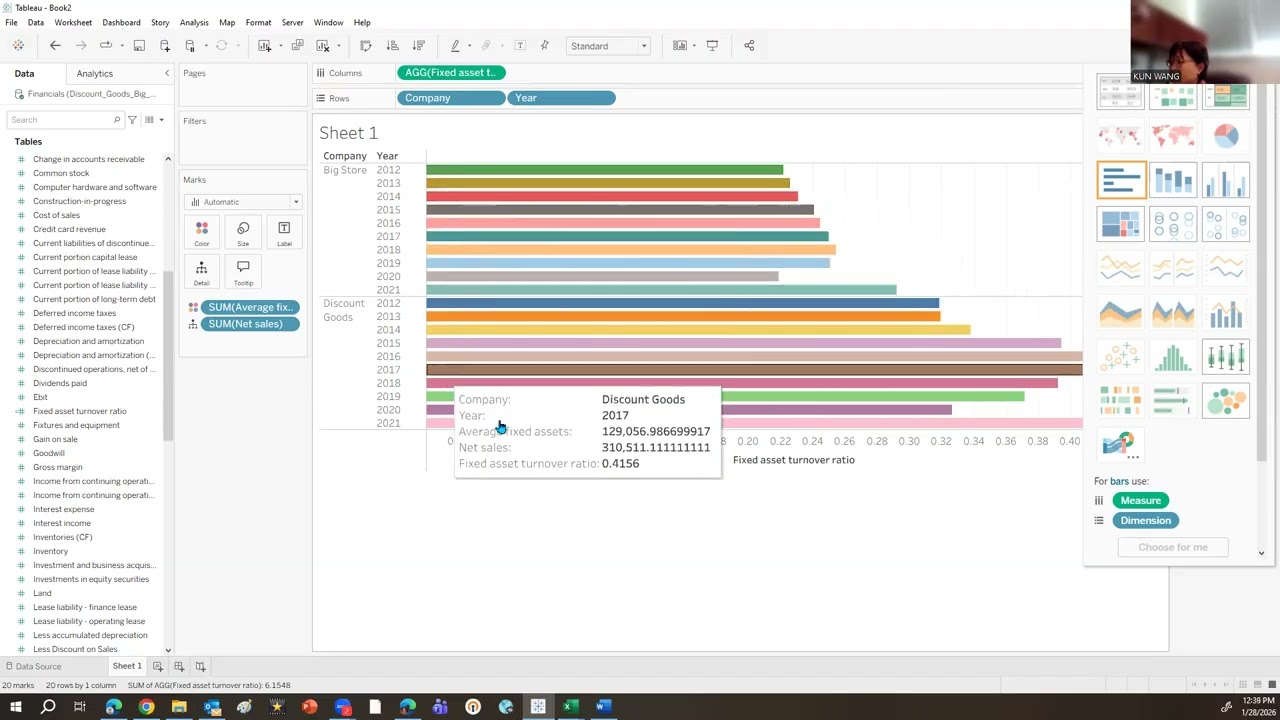Open the Analysis menu
1280x720 pixels.
click(x=194, y=22)
